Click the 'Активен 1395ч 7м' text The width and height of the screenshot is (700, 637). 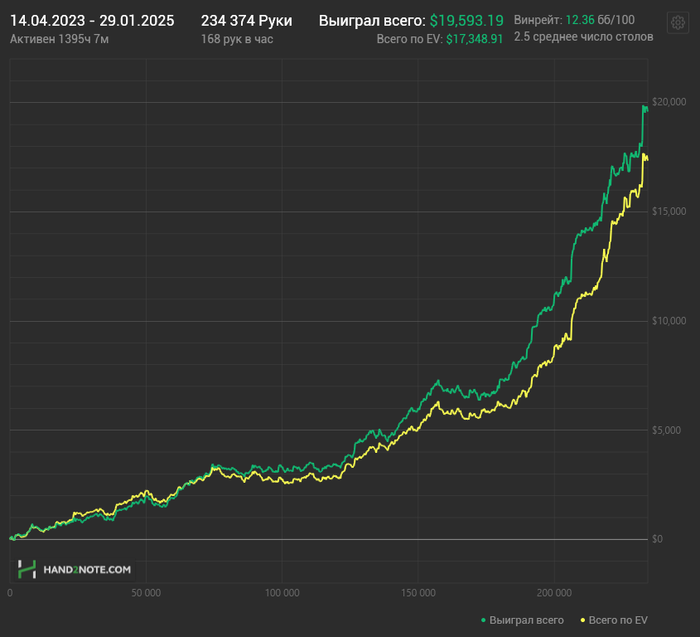[59, 39]
